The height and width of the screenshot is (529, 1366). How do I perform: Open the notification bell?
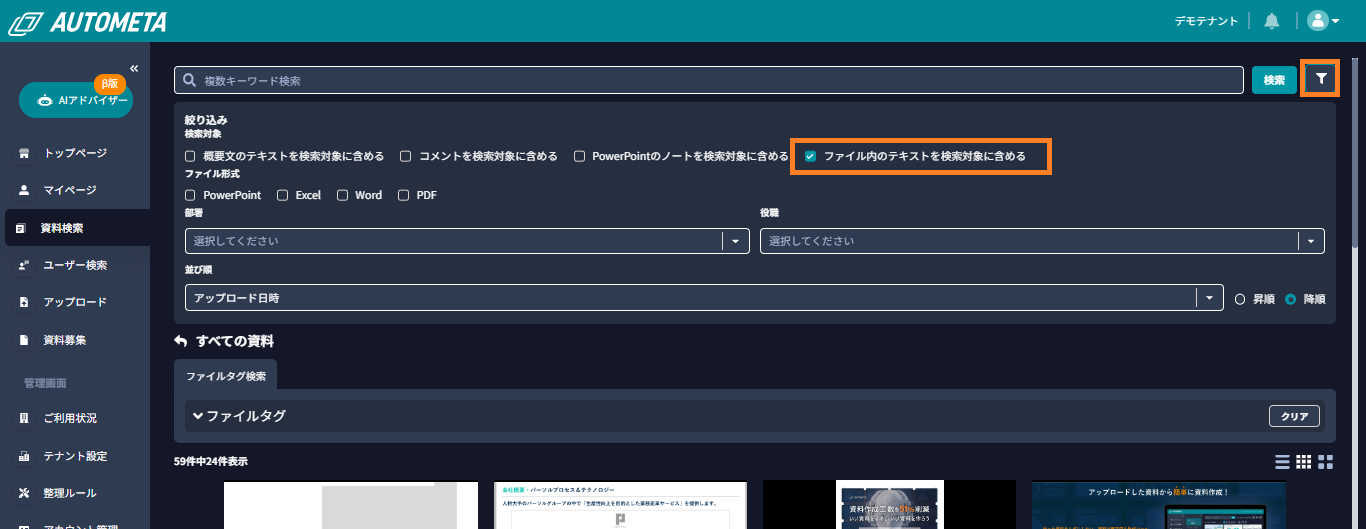pyautogui.click(x=1272, y=21)
